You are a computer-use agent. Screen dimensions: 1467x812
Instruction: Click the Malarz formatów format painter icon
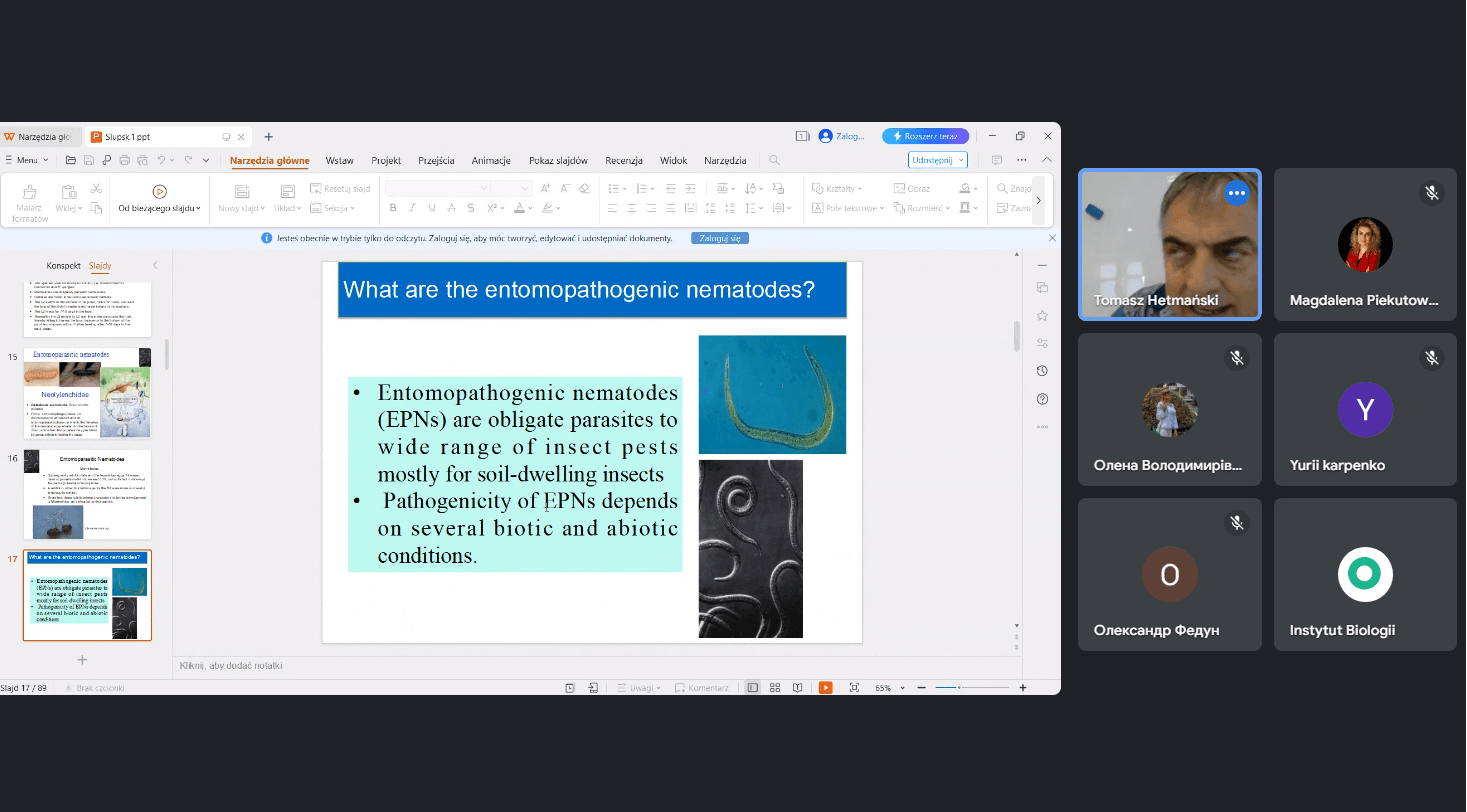30,191
